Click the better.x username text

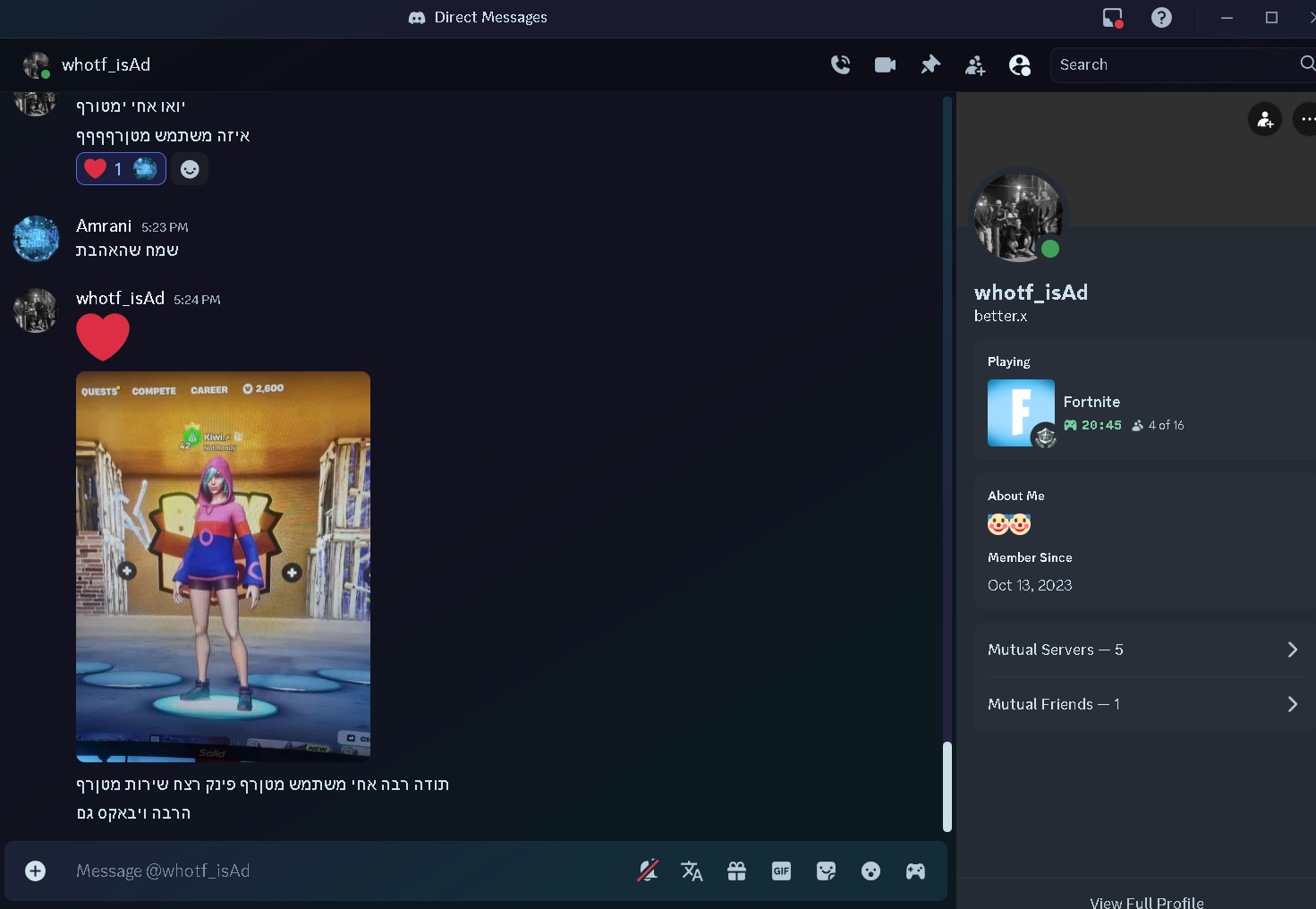coord(1000,316)
